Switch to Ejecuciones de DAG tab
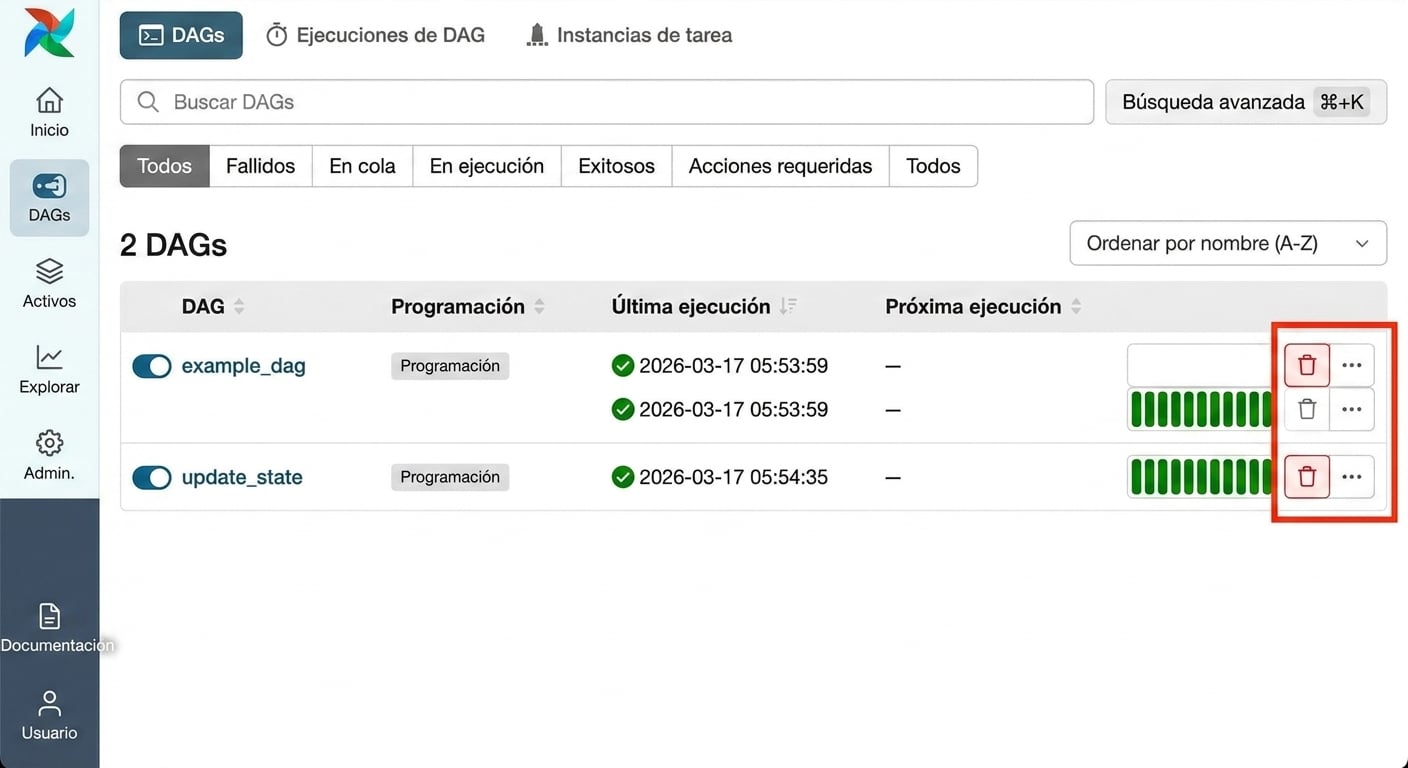The width and height of the screenshot is (1408, 768). point(375,35)
